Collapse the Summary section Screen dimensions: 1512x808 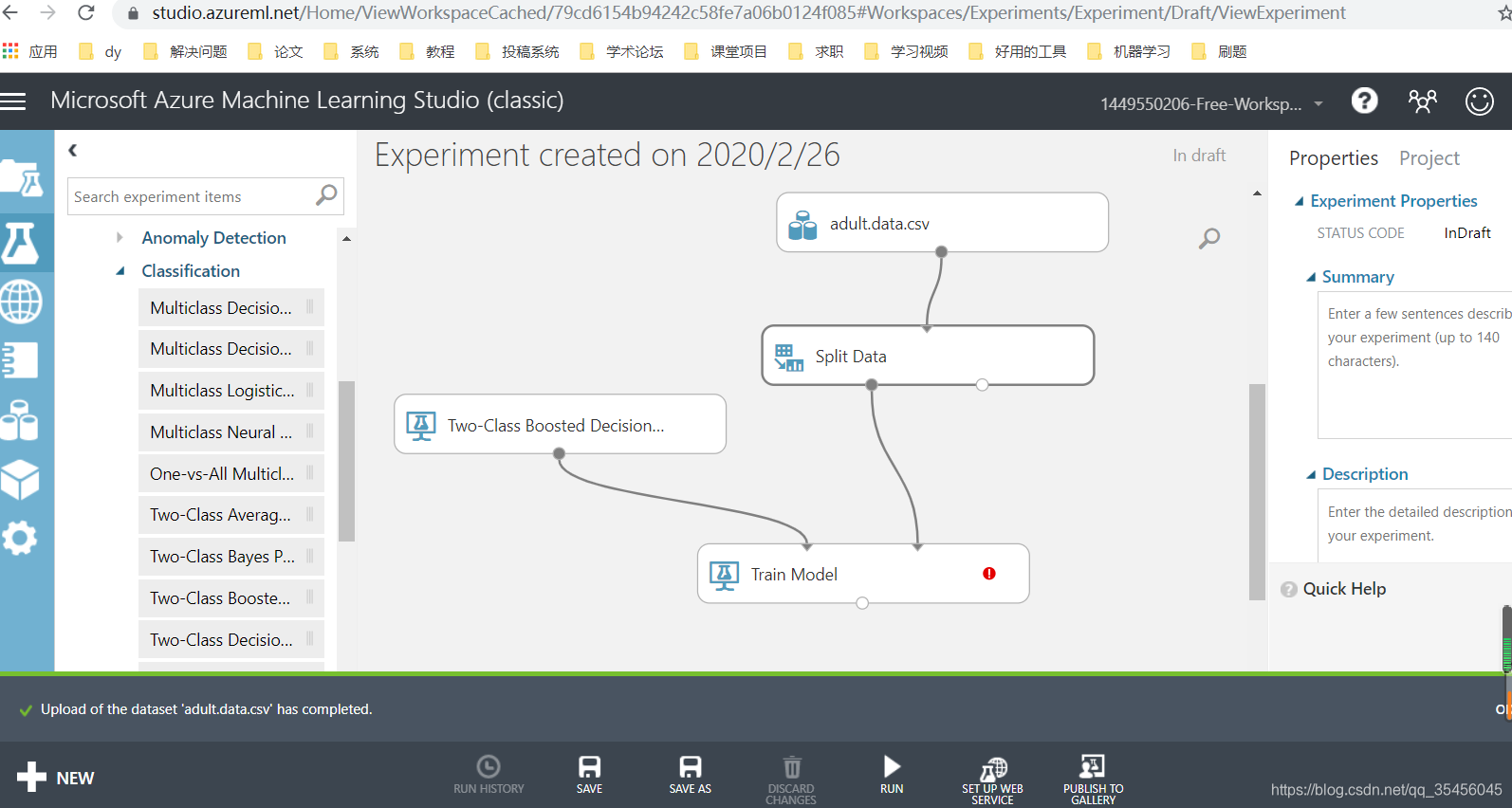(1311, 277)
